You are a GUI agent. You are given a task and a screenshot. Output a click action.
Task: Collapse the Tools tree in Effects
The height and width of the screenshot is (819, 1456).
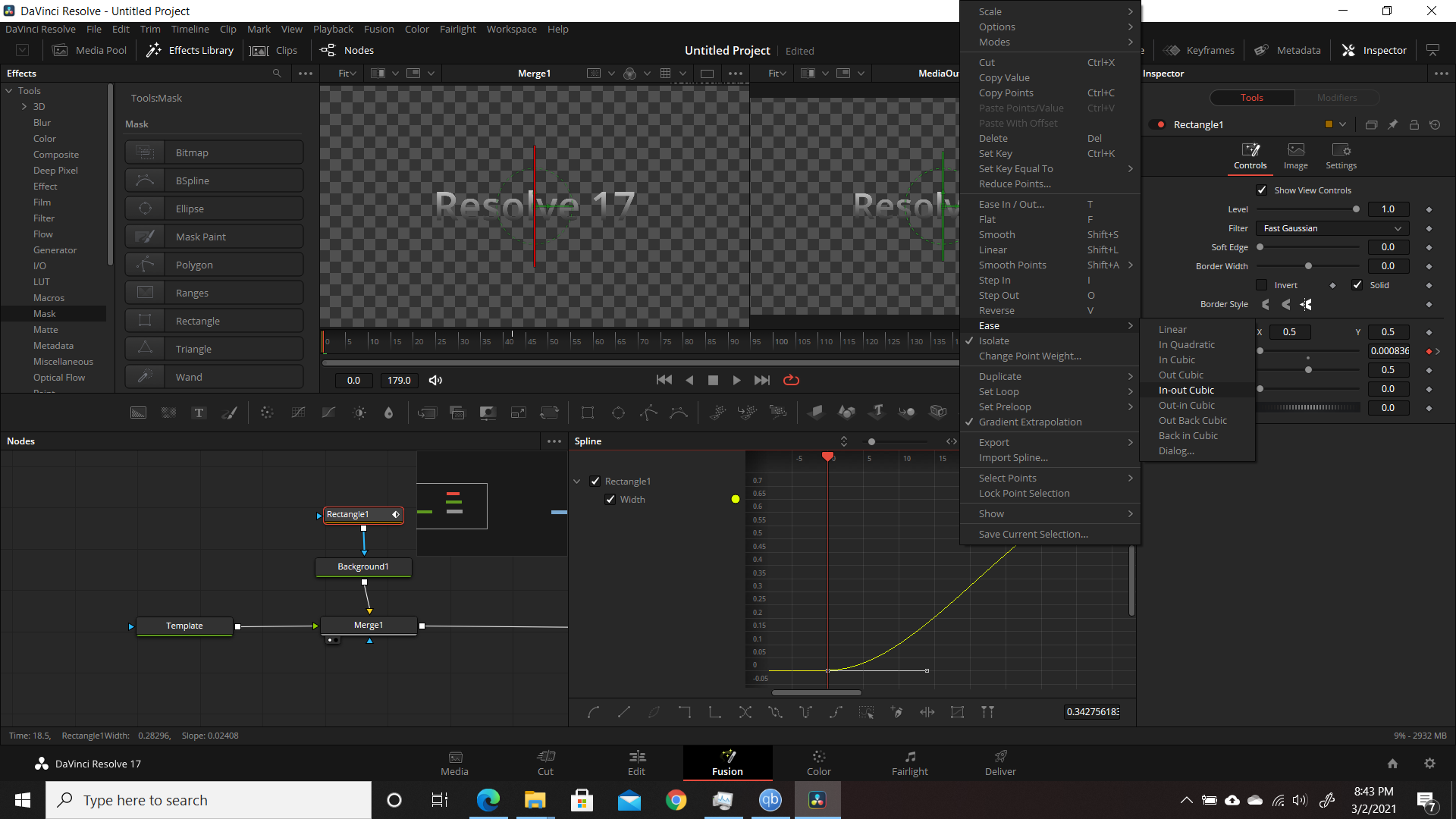pos(9,91)
